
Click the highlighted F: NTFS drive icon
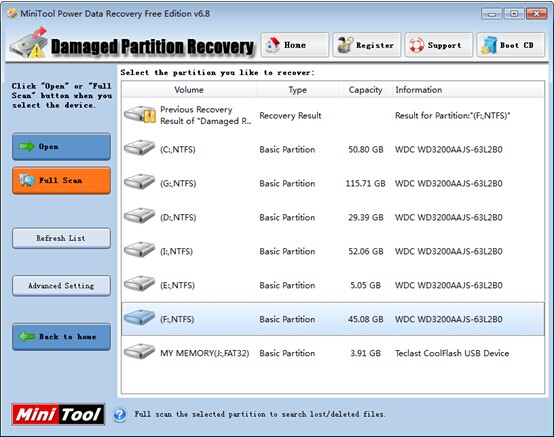tap(140, 317)
